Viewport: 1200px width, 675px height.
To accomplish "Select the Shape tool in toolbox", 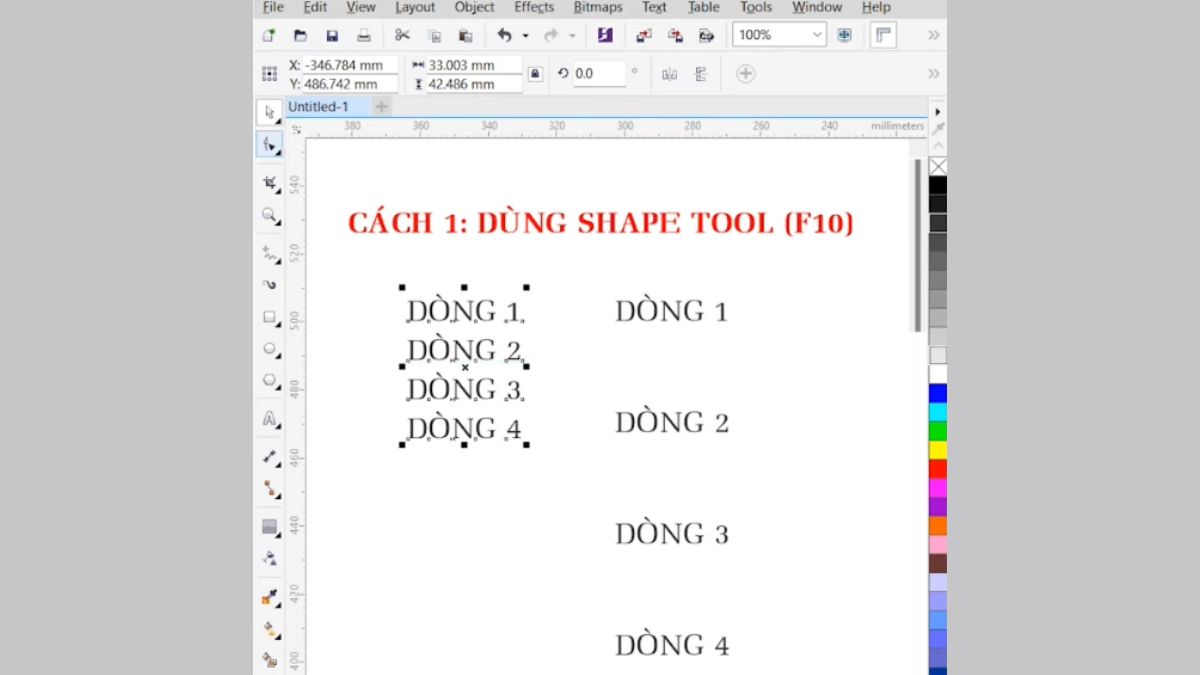I will (x=269, y=145).
